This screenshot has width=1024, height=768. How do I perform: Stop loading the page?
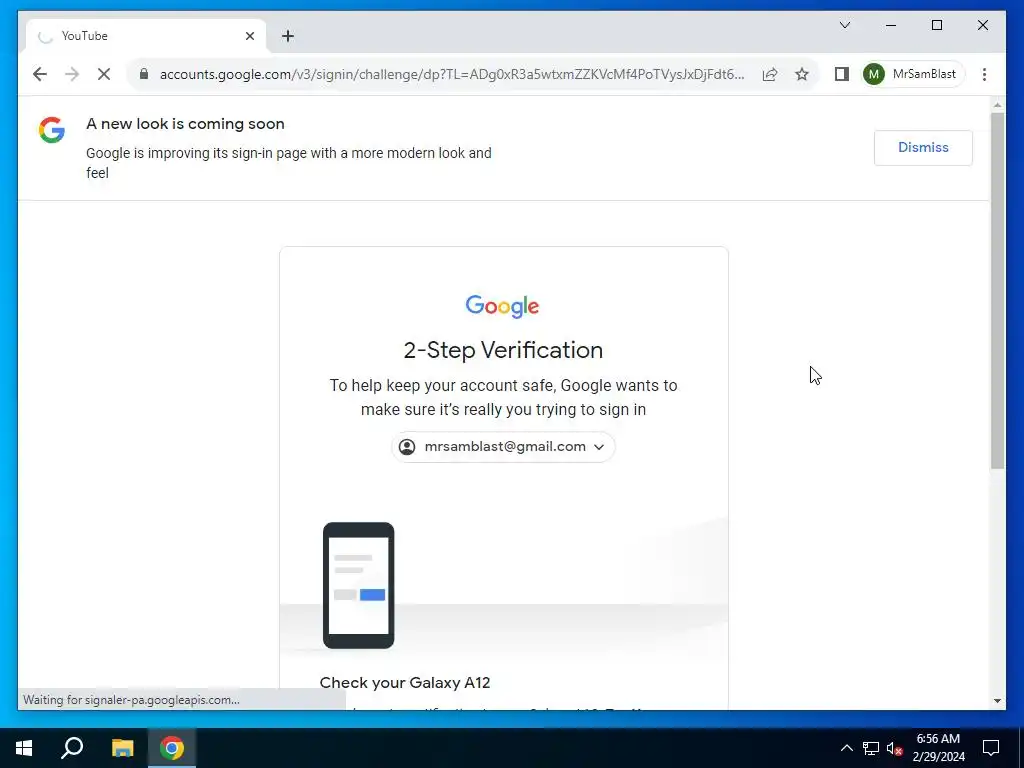click(104, 74)
